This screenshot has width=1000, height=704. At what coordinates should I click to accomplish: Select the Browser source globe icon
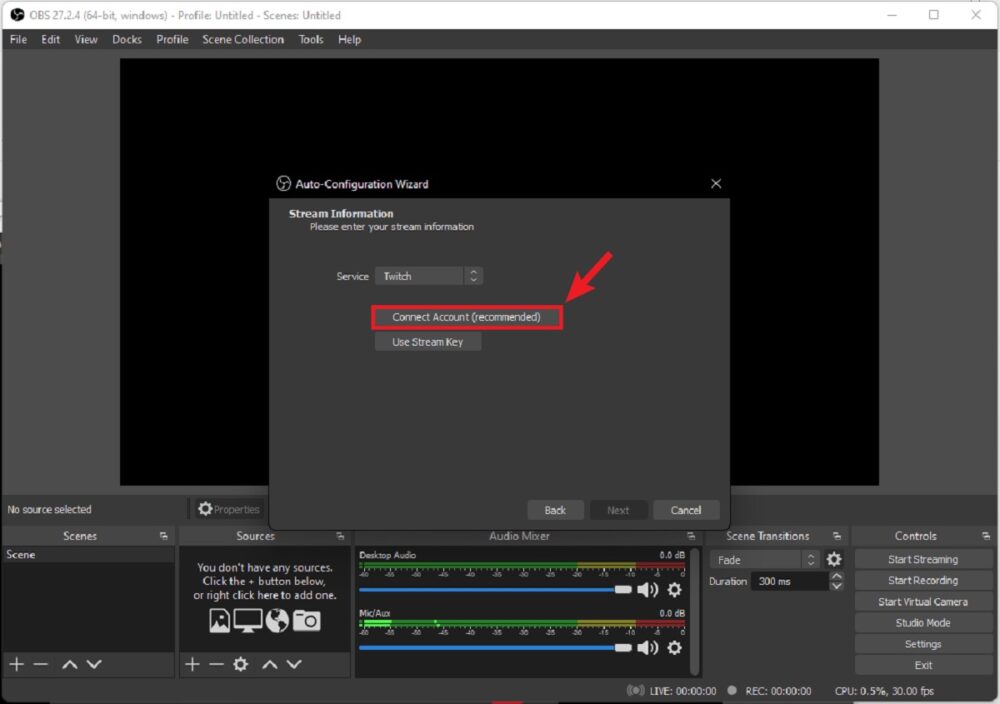[276, 620]
